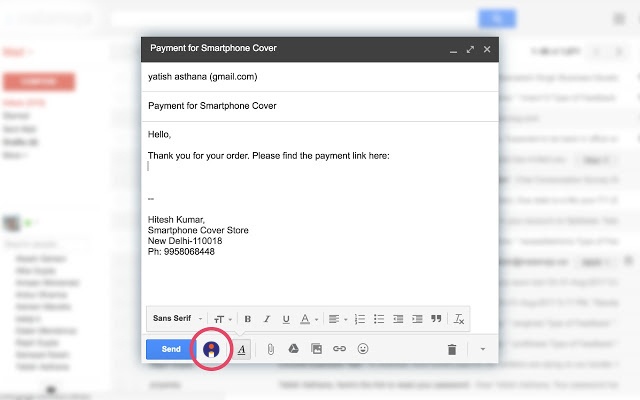Viewport: 640px width, 400px height.
Task: Insert a numbered list
Action: (x=360, y=319)
